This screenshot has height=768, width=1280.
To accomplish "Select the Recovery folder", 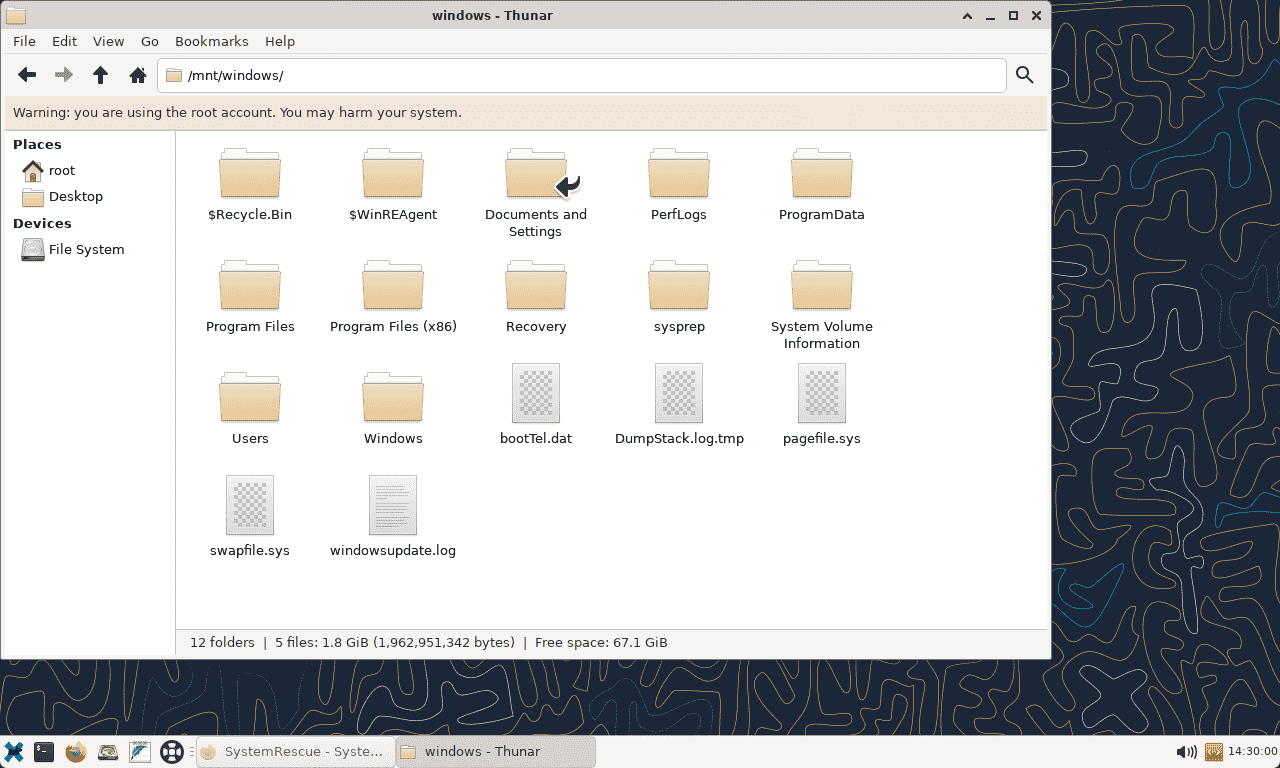I will pos(536,297).
